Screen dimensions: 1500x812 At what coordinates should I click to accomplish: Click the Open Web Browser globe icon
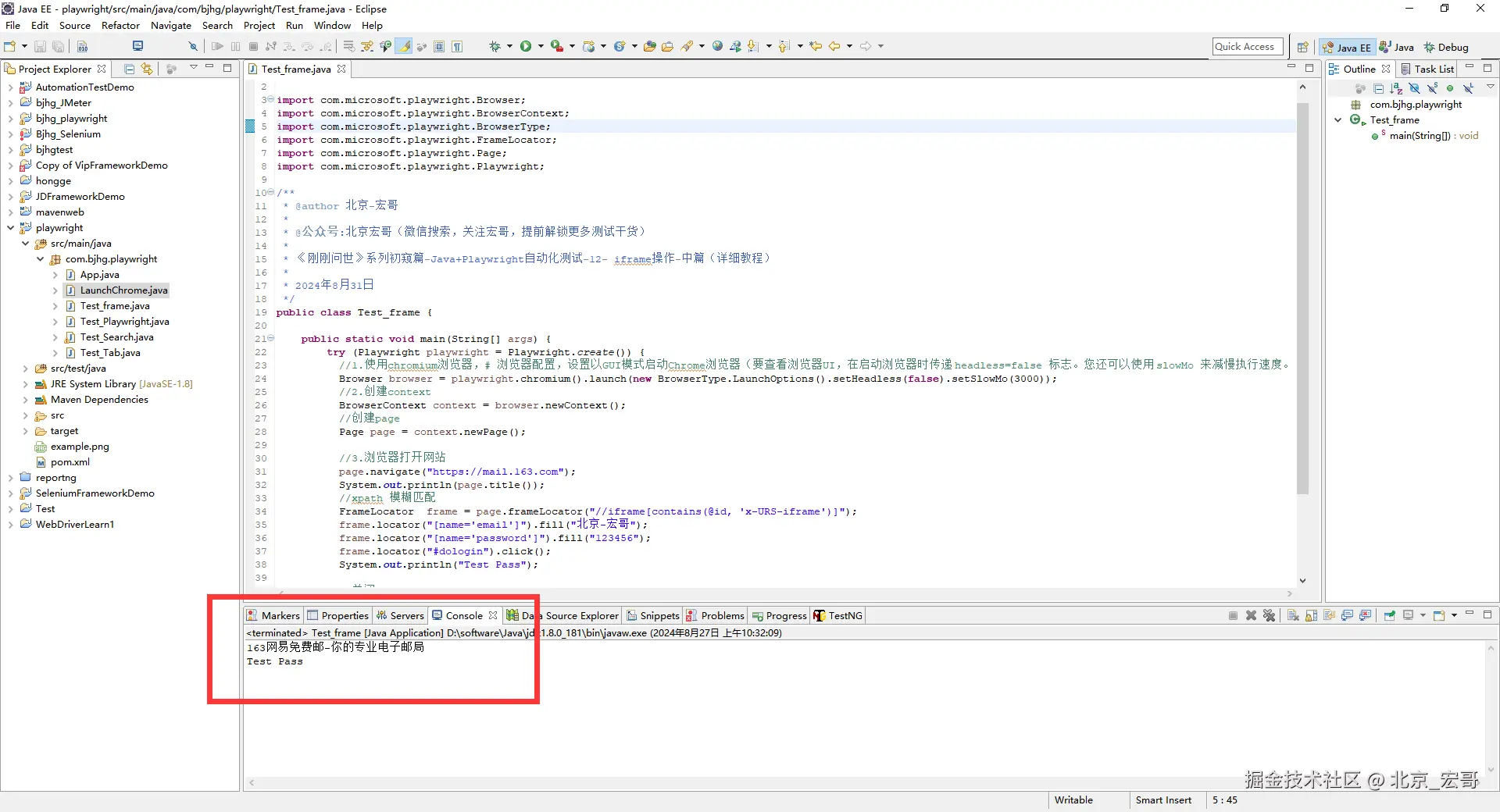click(717, 46)
